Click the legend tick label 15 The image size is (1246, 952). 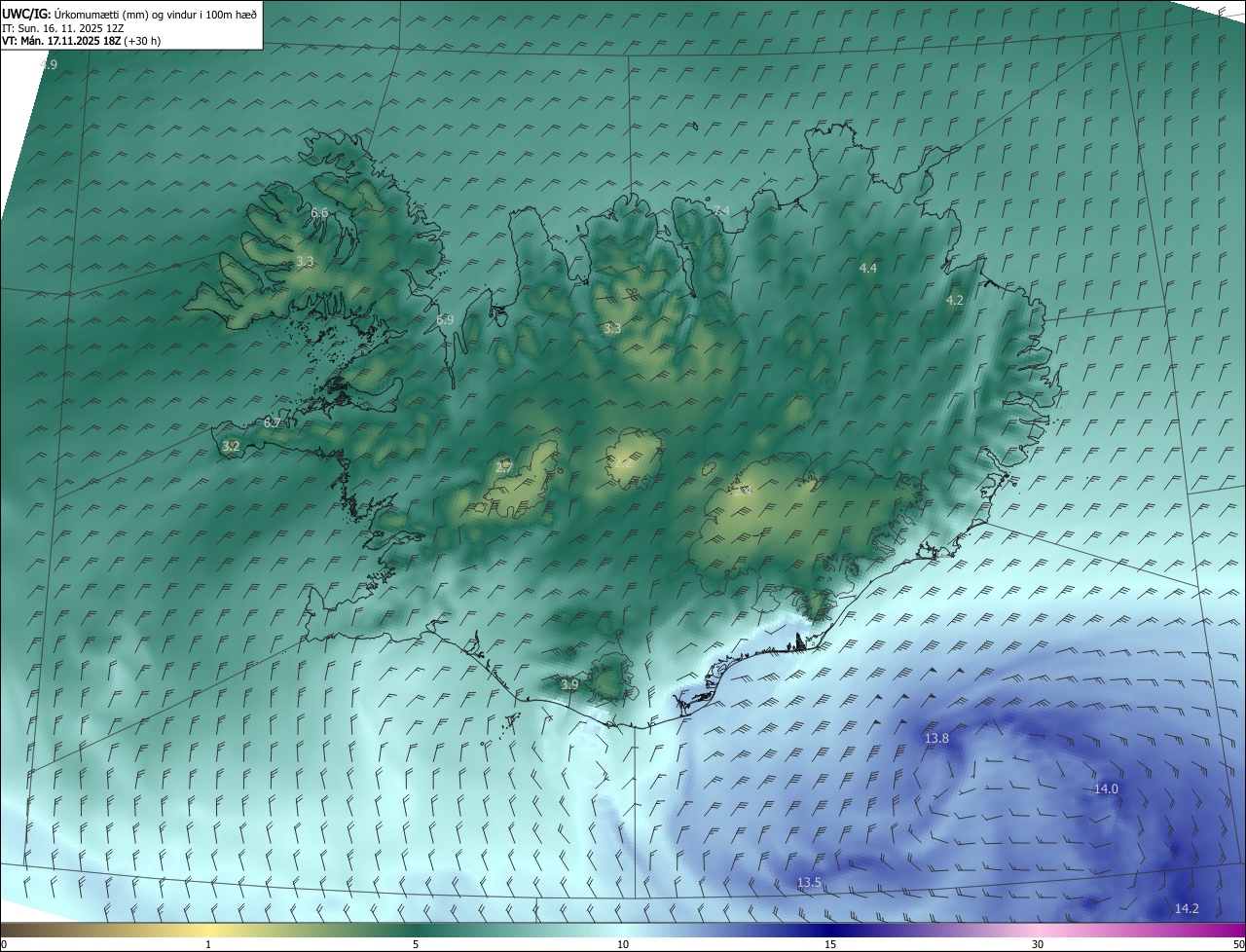[x=830, y=944]
